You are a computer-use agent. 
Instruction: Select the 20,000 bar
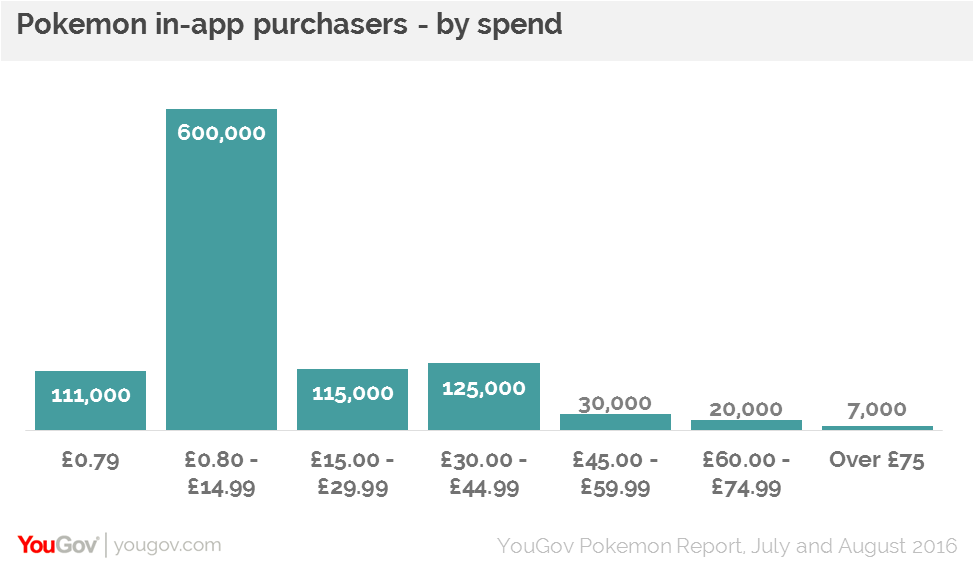(747, 425)
